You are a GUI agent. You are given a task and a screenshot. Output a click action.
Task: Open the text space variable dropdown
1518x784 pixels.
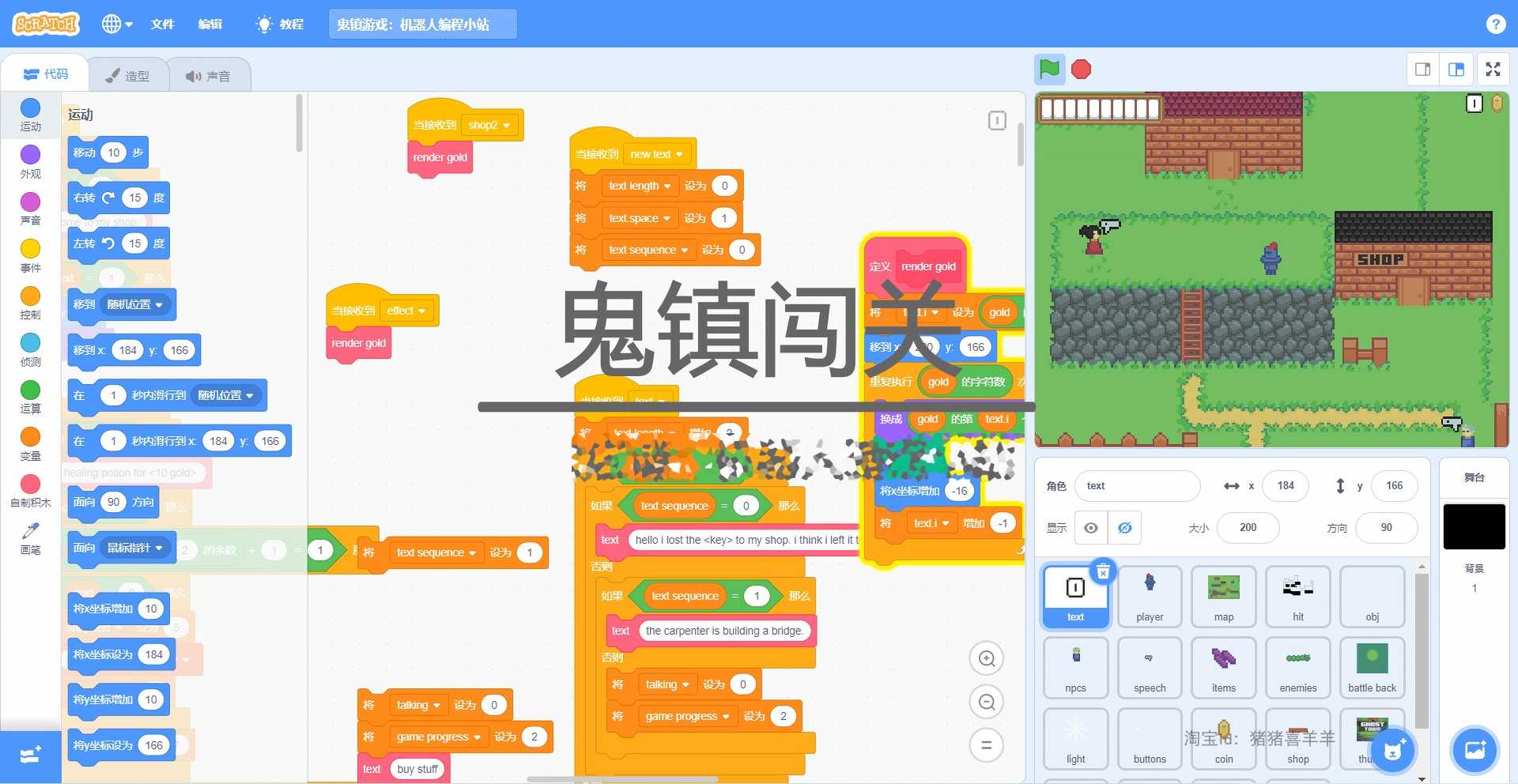pyautogui.click(x=640, y=218)
